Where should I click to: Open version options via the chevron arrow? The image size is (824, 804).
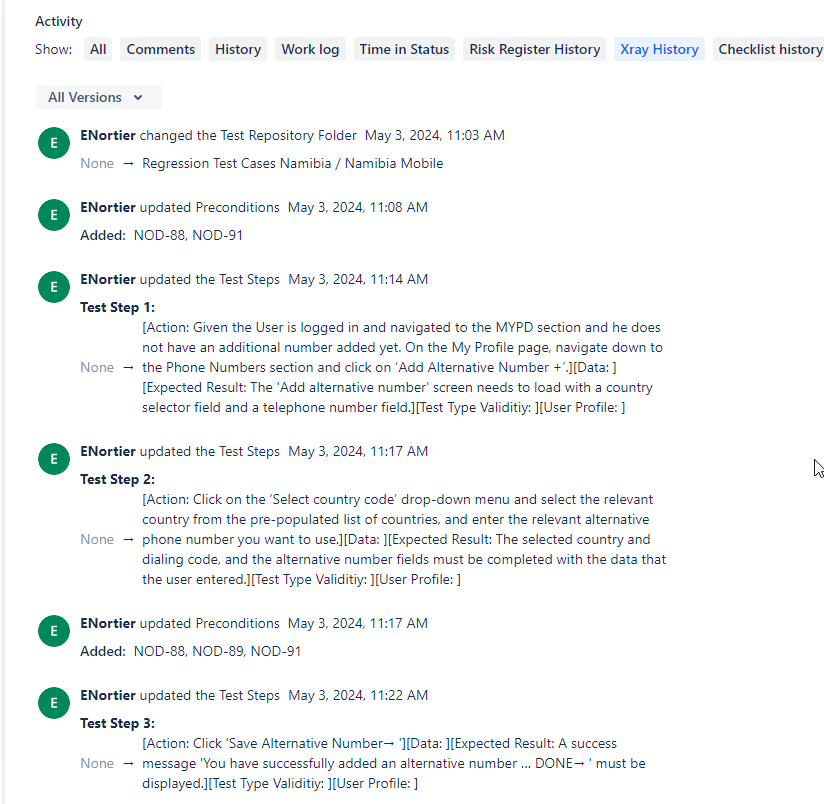click(139, 97)
